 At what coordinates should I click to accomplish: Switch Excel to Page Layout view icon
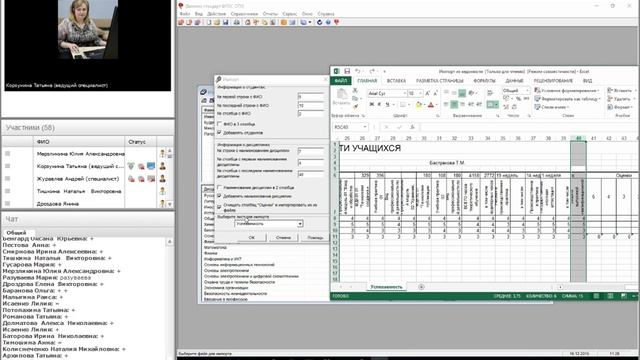(610, 296)
